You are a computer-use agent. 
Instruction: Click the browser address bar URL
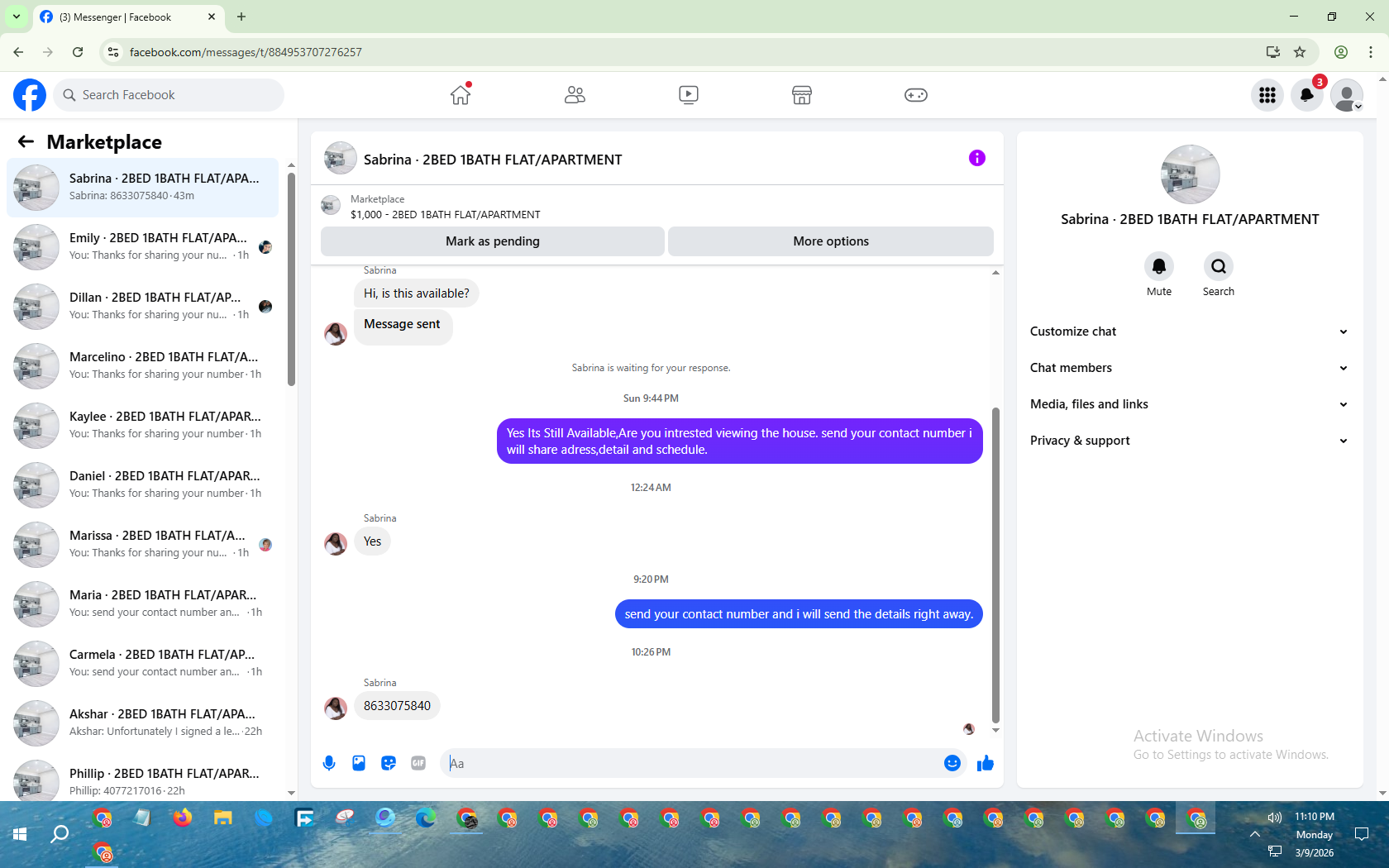tap(246, 52)
